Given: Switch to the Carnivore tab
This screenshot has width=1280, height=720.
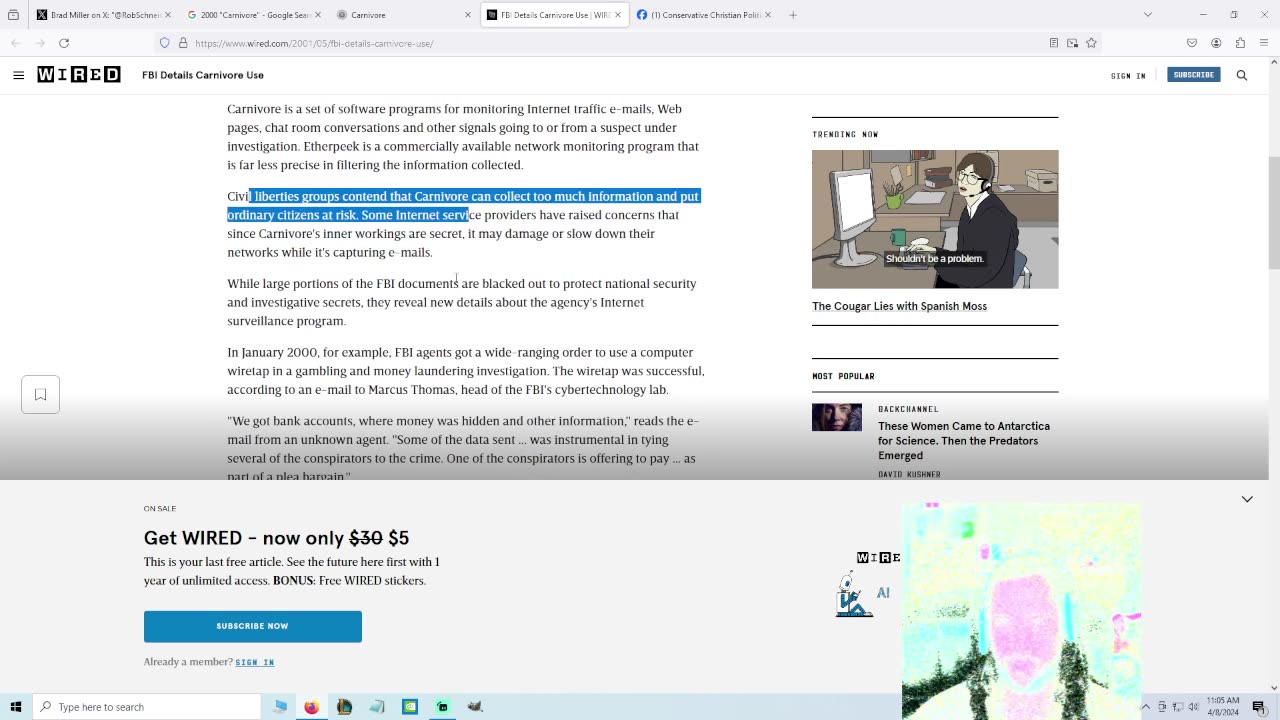Looking at the screenshot, I should click(403, 15).
